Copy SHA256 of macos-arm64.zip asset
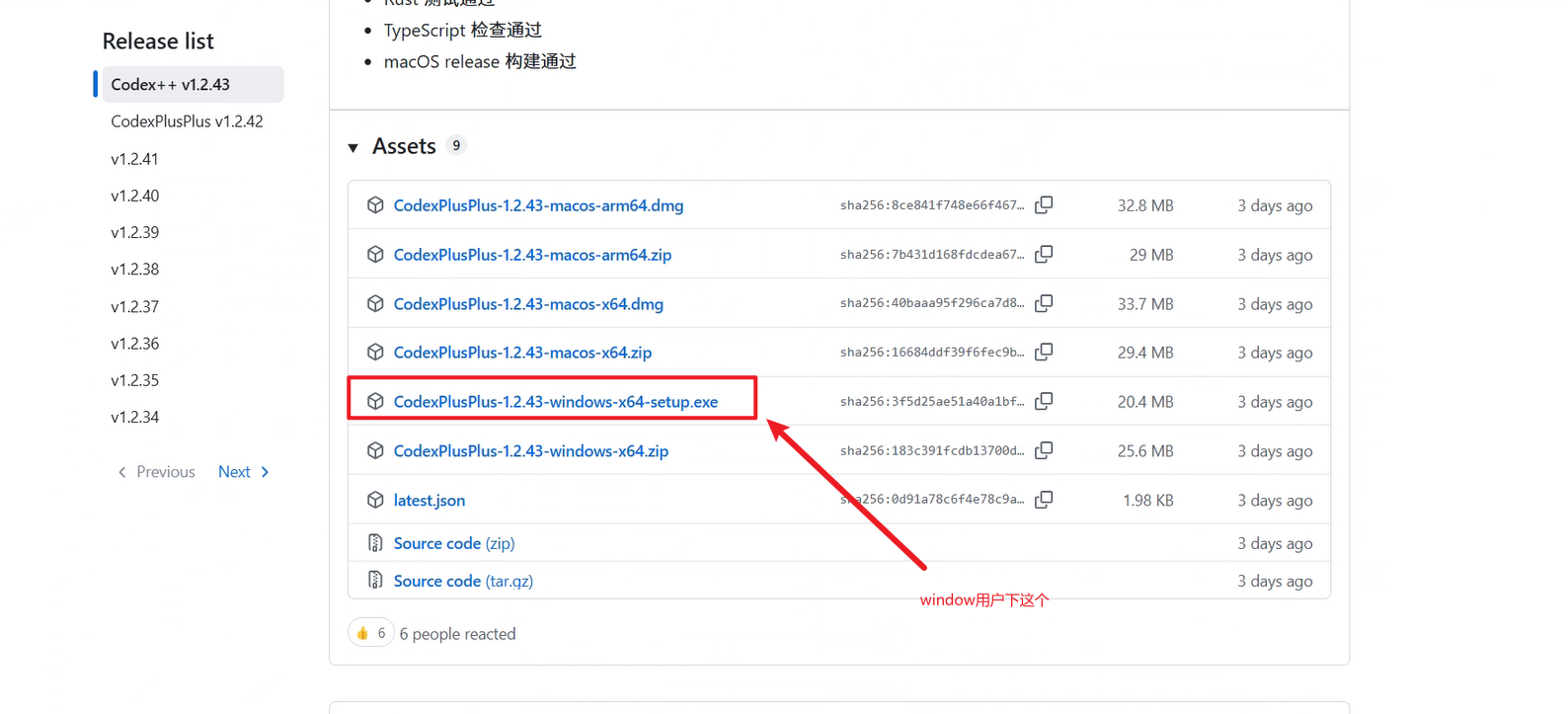The width and height of the screenshot is (1568, 714). pyautogui.click(x=1044, y=254)
